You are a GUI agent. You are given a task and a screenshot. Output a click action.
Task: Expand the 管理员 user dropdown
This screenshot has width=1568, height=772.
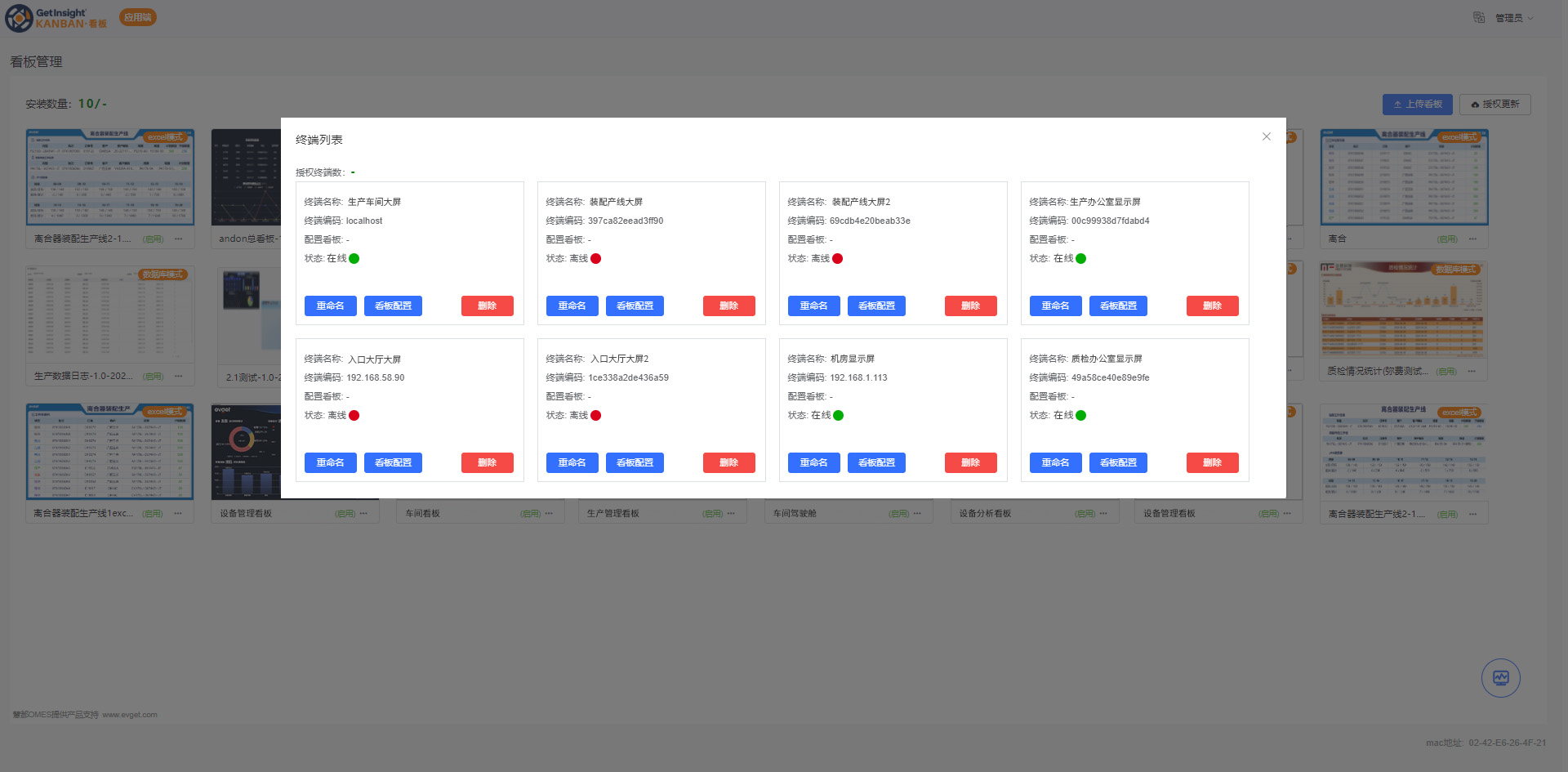click(1514, 18)
